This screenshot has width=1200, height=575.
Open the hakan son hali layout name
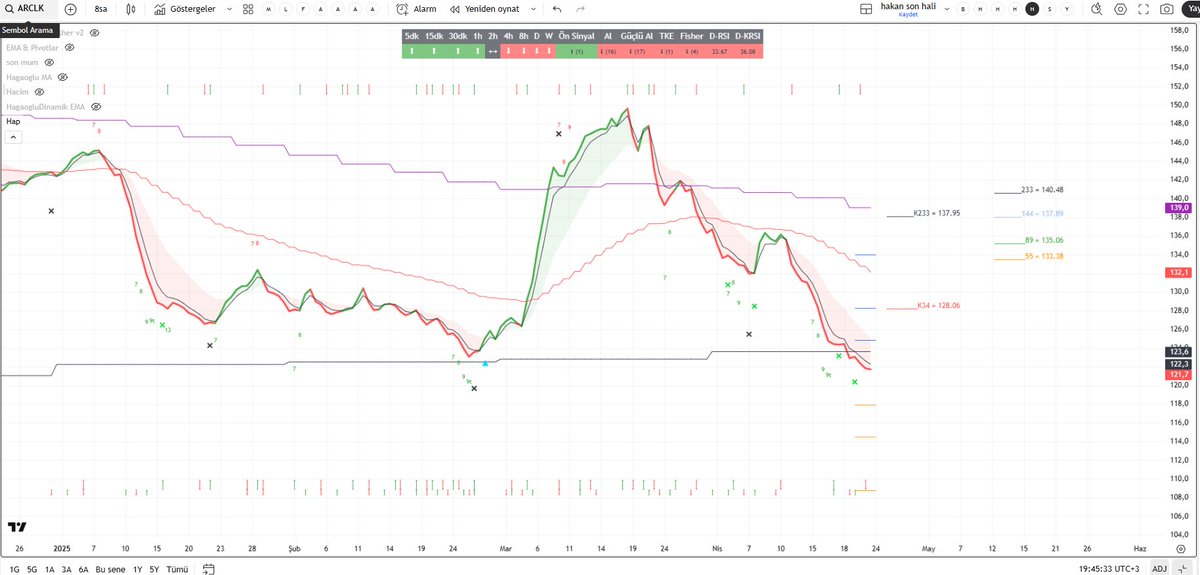pos(907,6)
